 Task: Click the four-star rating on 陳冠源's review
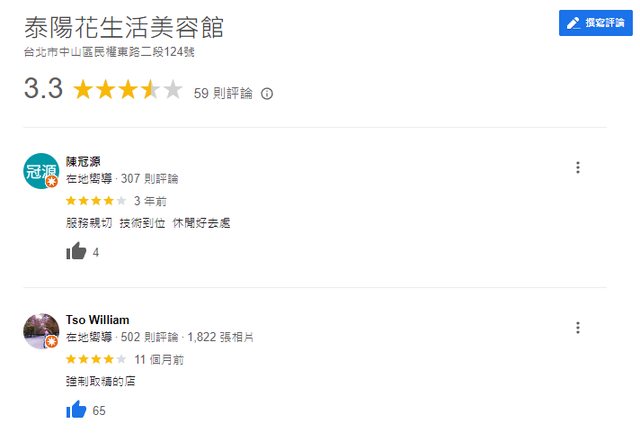coord(96,200)
